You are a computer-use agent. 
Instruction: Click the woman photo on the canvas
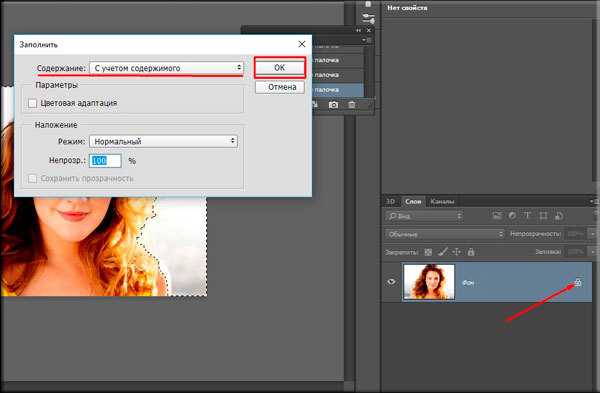[x=103, y=246]
